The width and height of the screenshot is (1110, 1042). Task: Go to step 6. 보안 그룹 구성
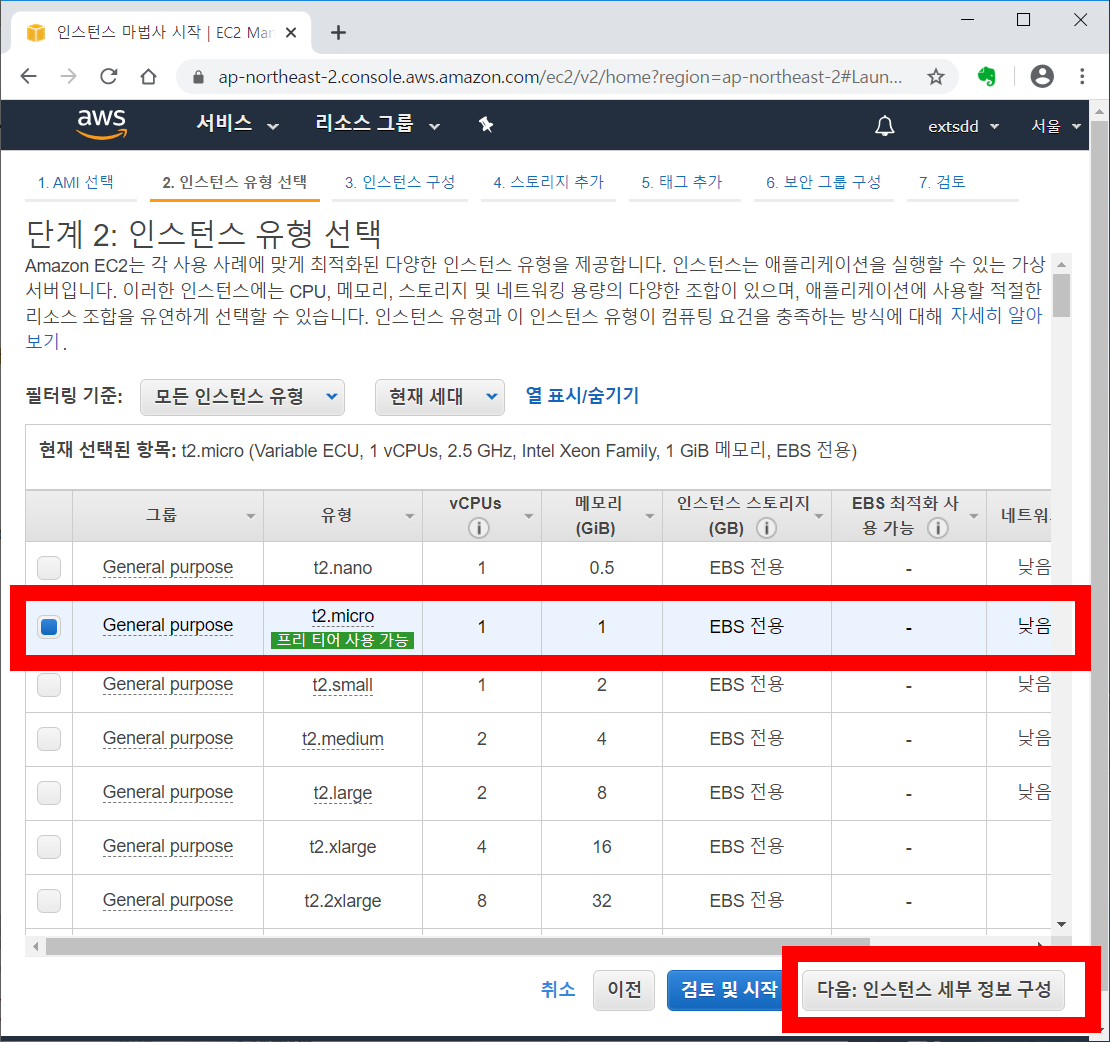[x=823, y=183]
